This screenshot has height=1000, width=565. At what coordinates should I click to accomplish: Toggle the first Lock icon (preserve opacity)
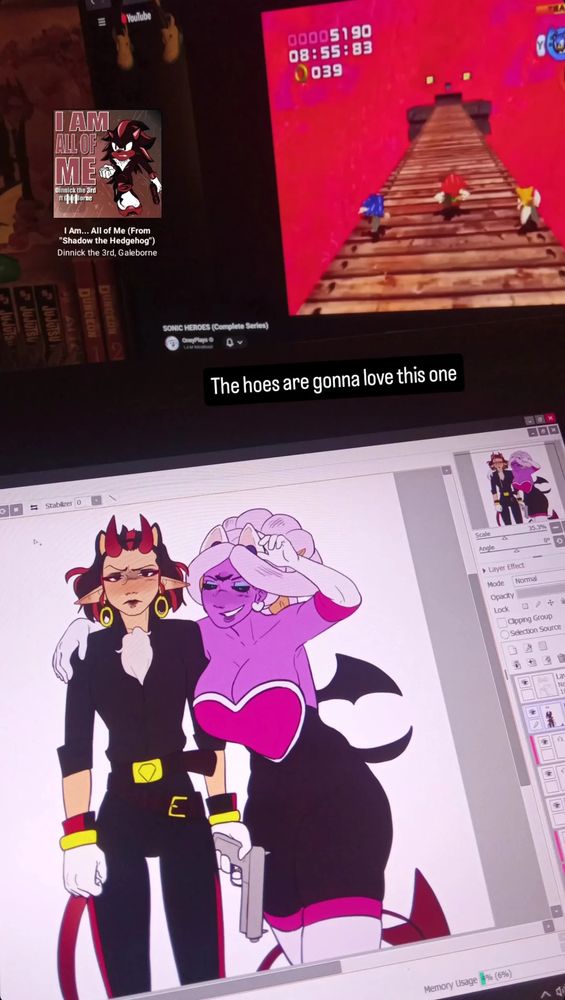point(525,606)
